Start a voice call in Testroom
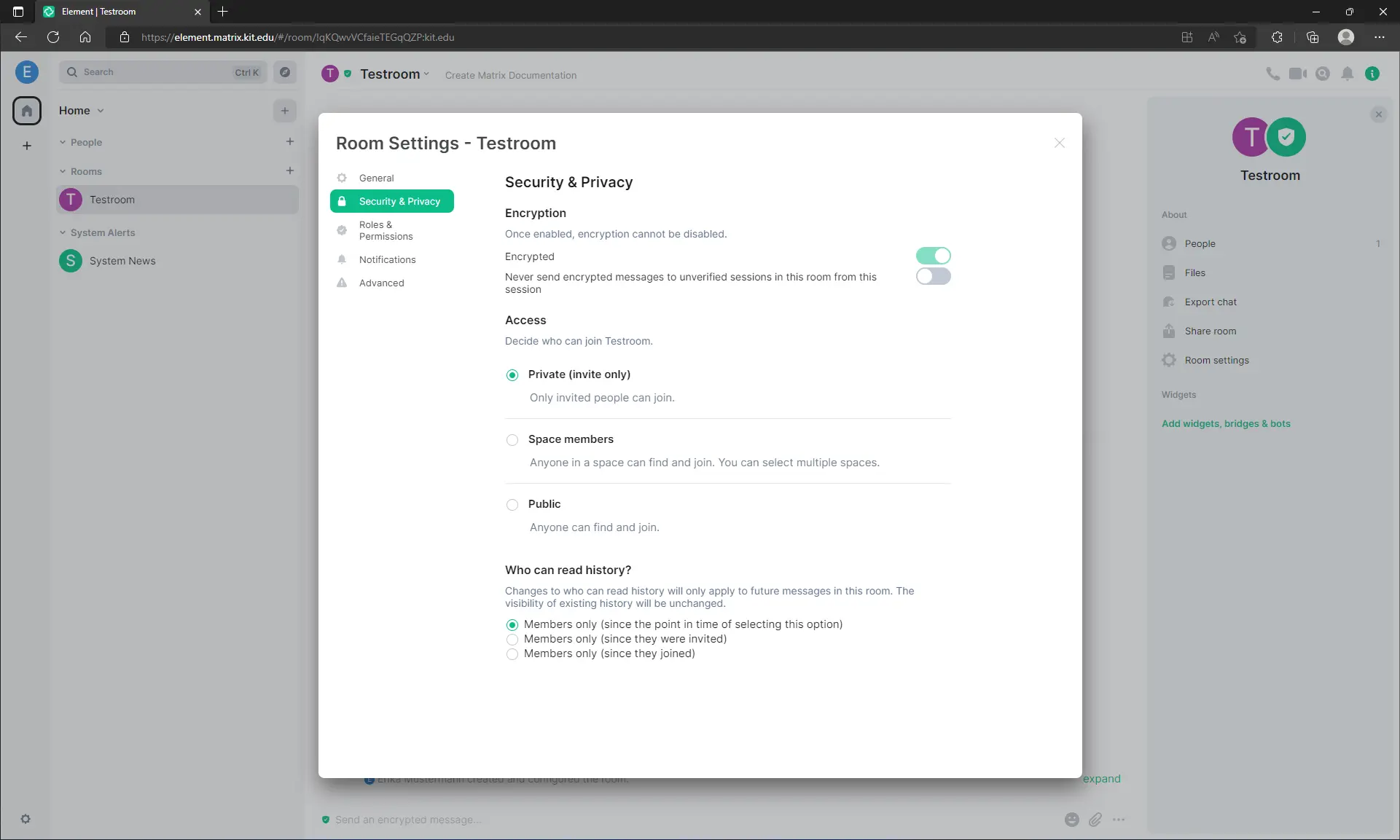This screenshot has height=840, width=1400. pos(1272,74)
